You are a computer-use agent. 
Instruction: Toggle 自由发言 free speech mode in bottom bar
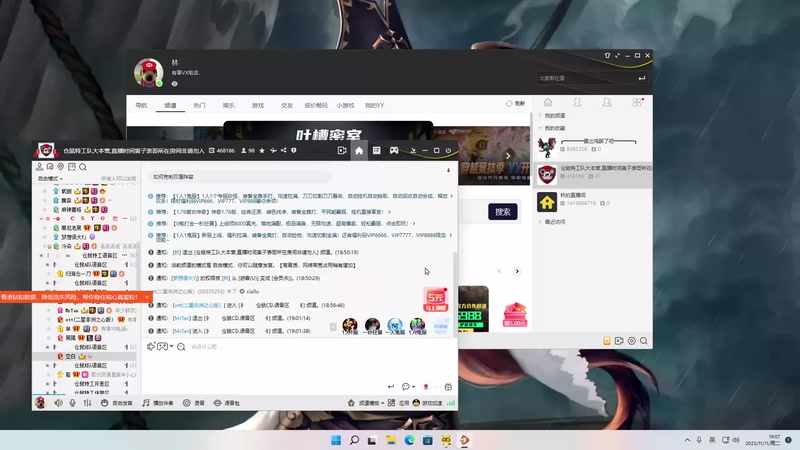[x=116, y=403]
